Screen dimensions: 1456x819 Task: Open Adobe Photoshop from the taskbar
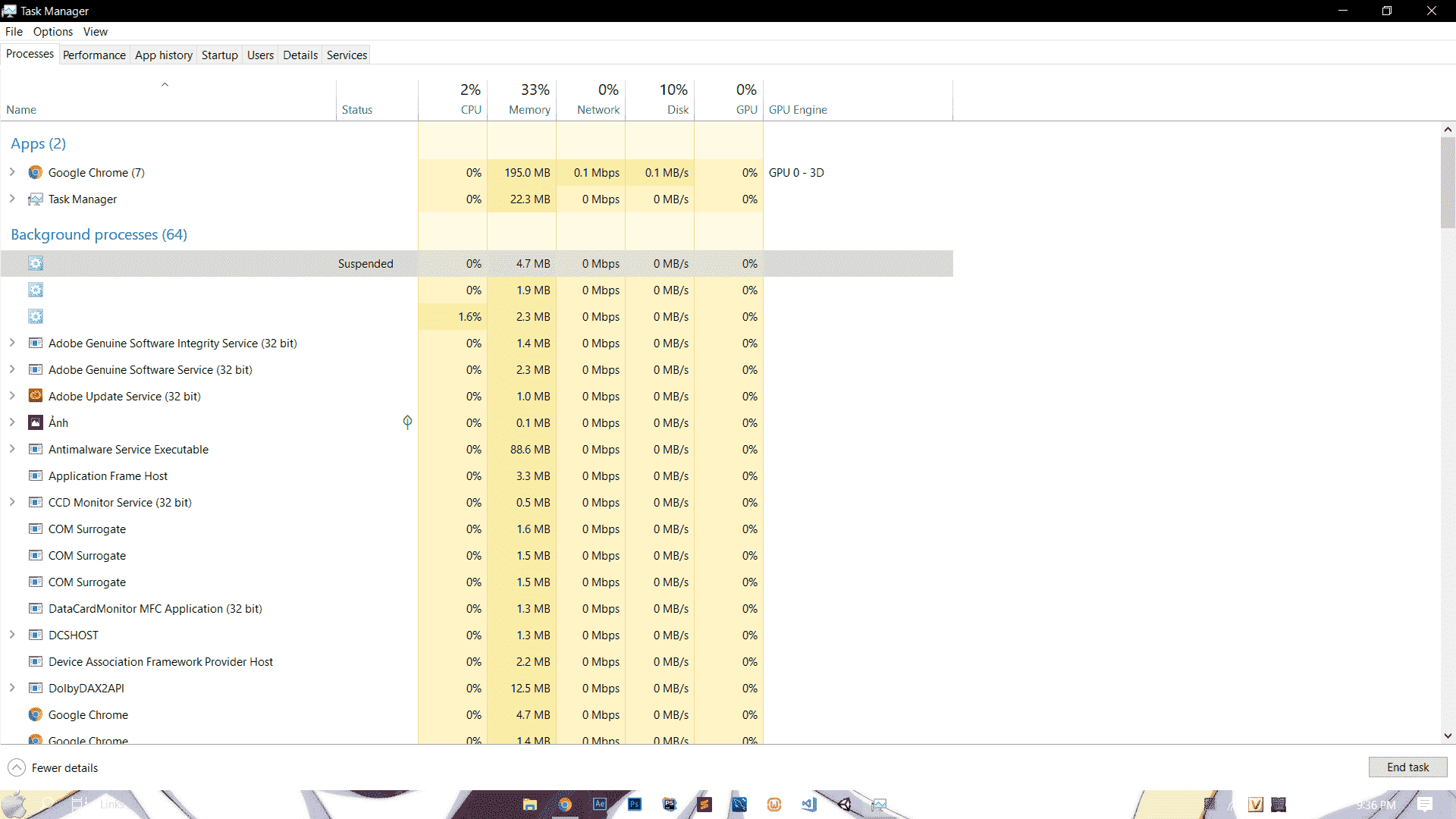point(635,805)
